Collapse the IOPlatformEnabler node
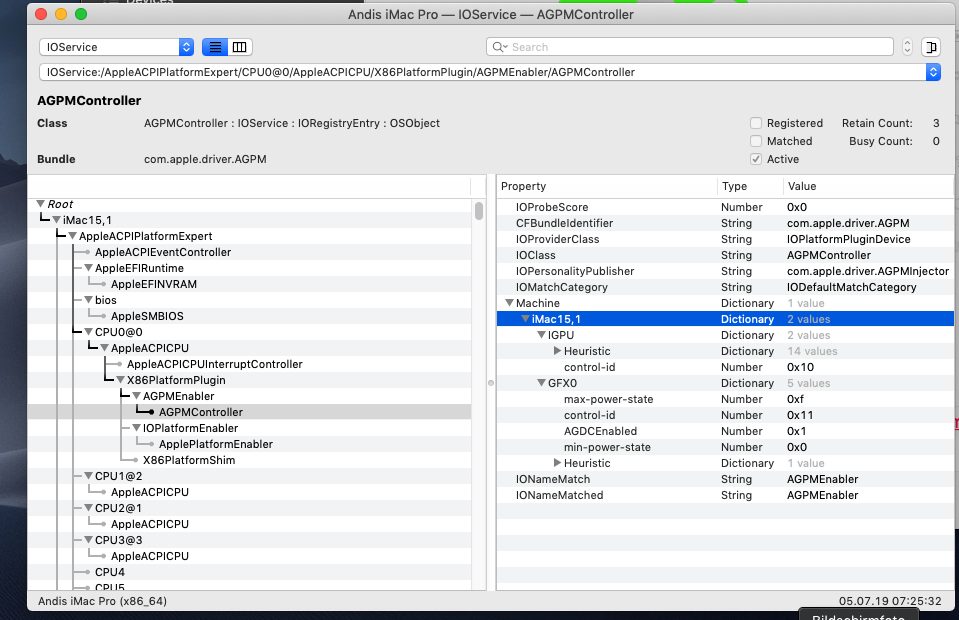The image size is (959, 620). (x=136, y=428)
